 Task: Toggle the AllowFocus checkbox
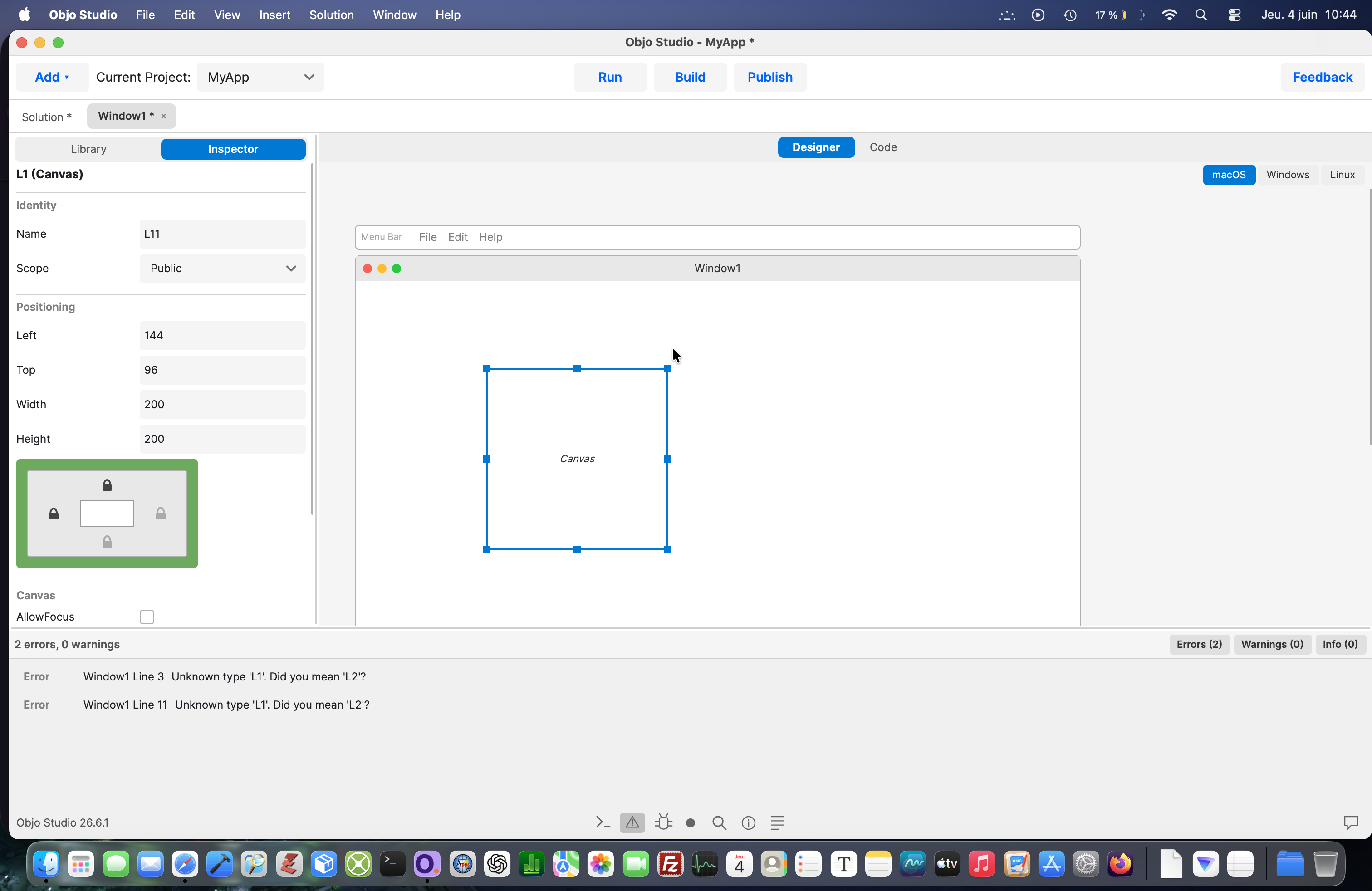point(147,617)
